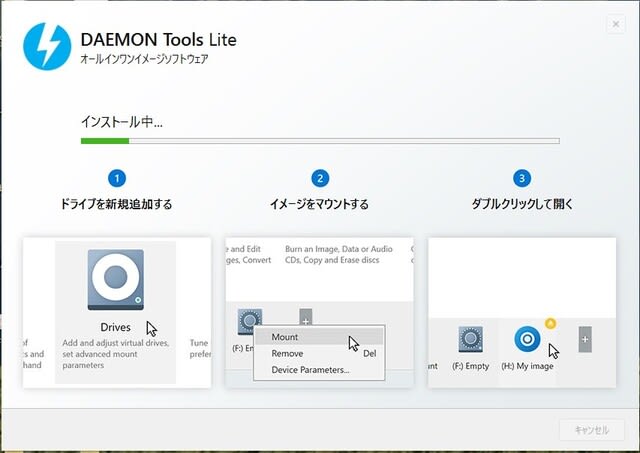The height and width of the screenshot is (453, 640).
Task: Click the インストール中... status text
Action: tap(122, 122)
